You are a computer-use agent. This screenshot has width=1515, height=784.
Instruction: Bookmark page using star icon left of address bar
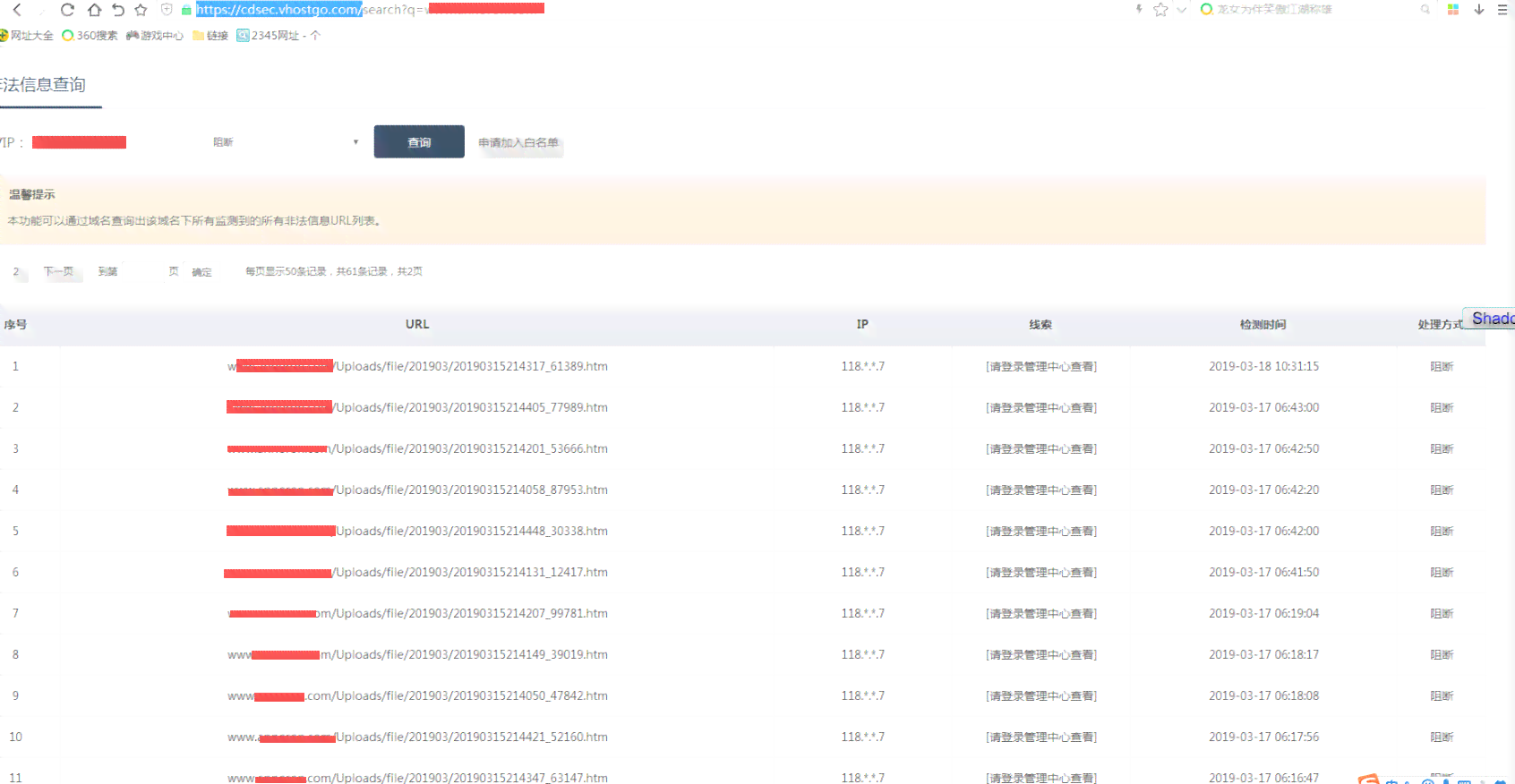141,10
